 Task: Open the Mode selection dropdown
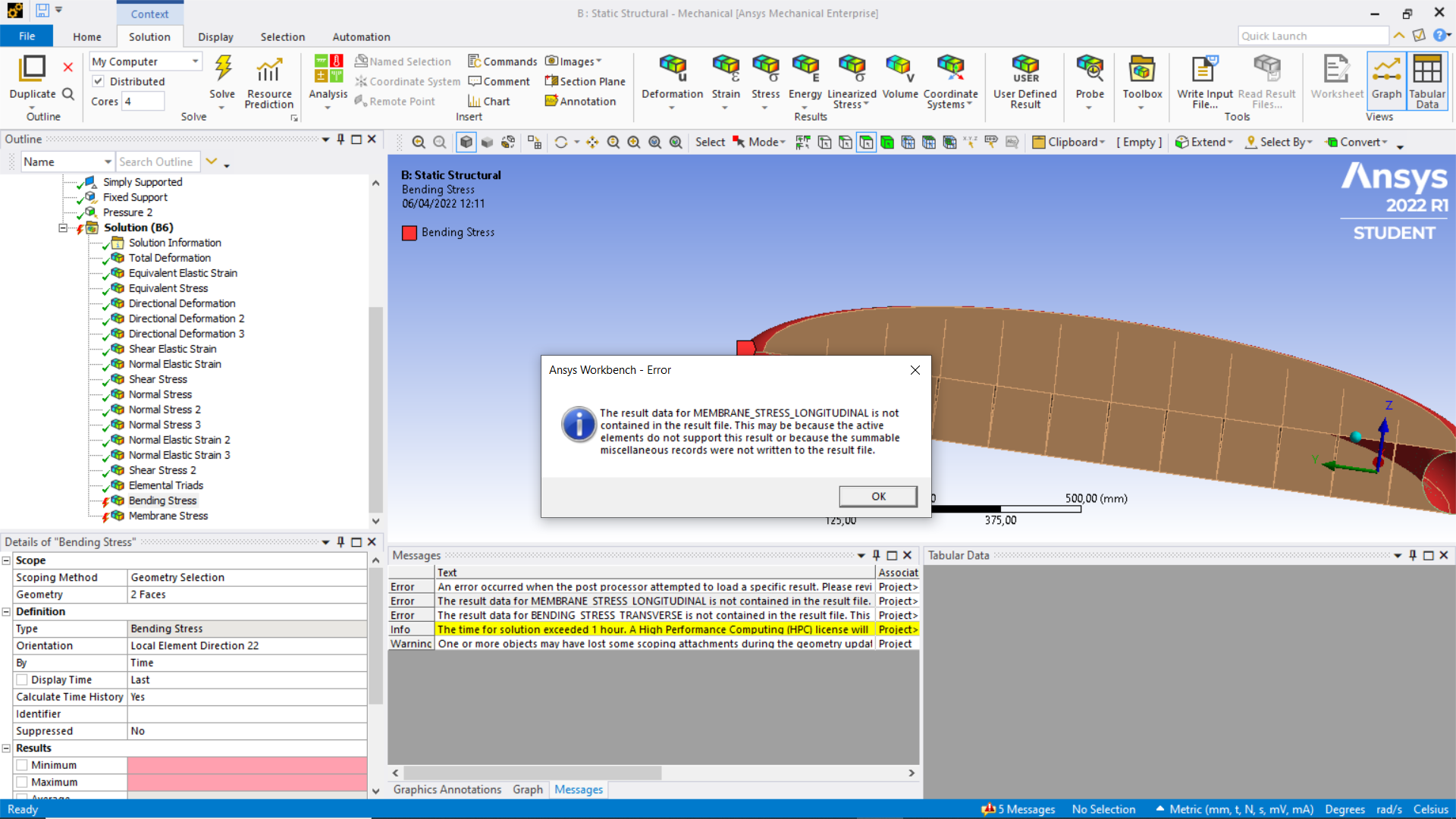758,142
